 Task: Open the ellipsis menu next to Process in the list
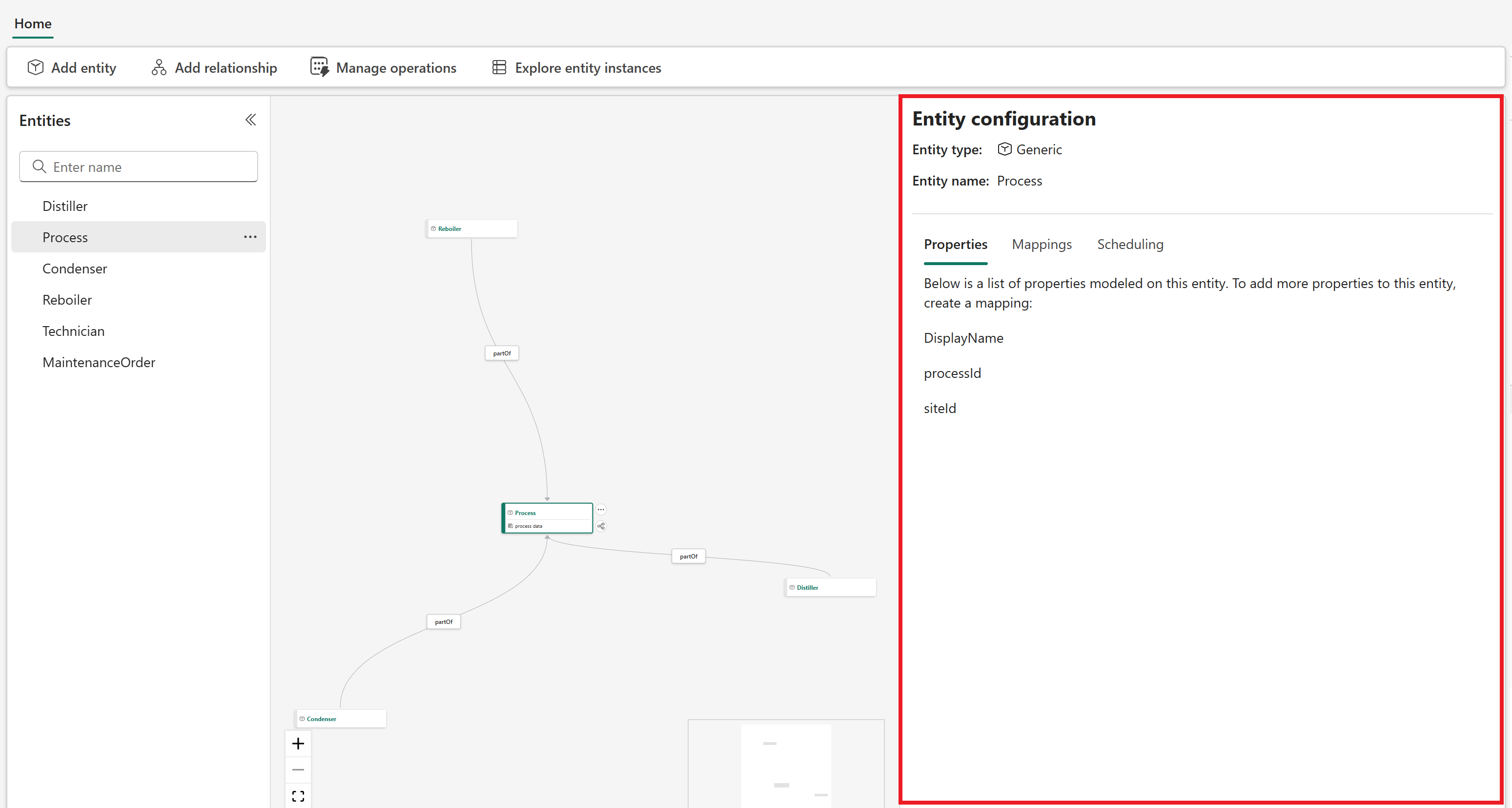[x=250, y=237]
